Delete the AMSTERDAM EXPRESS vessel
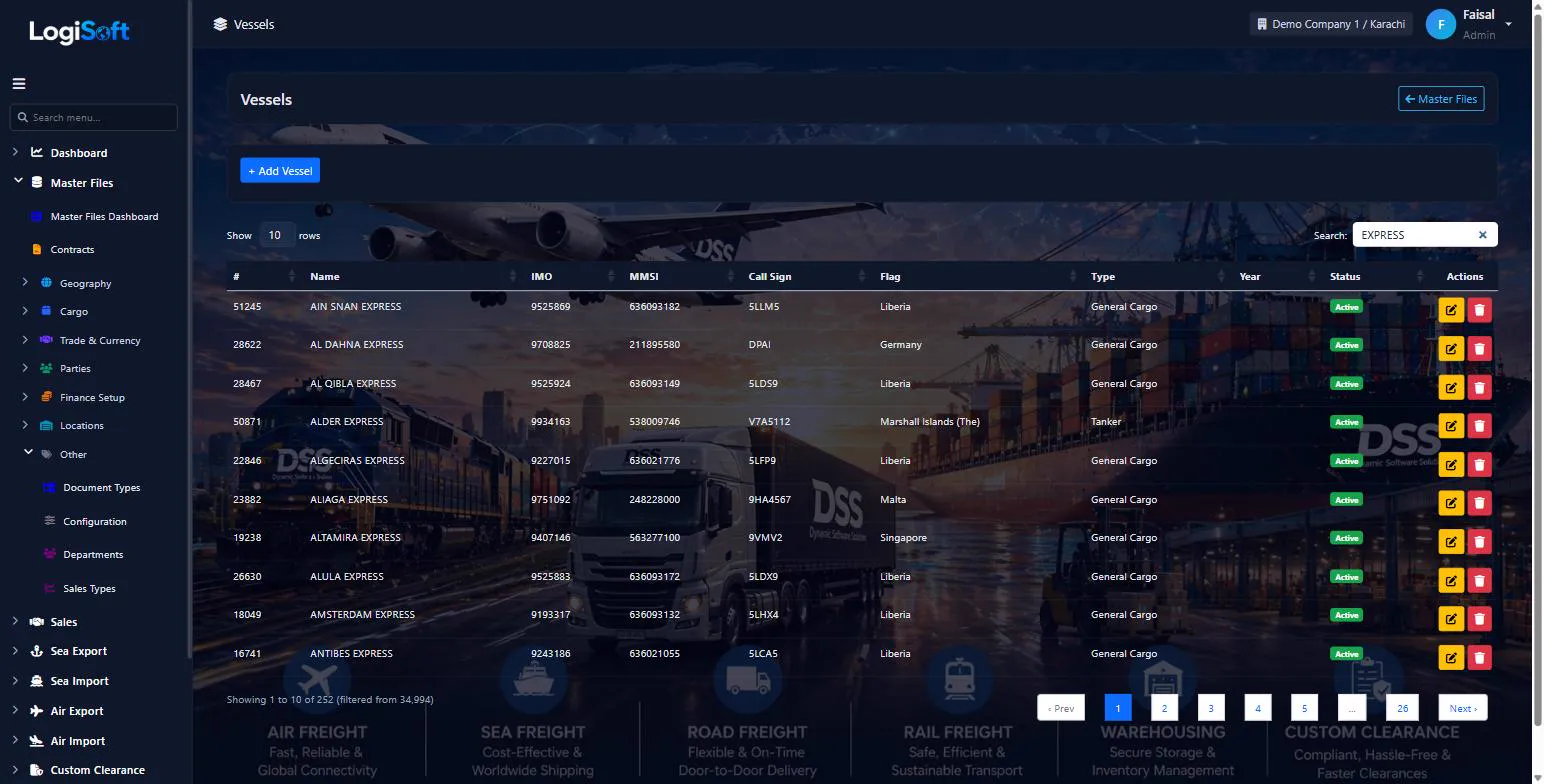This screenshot has height=784, width=1544. (1479, 619)
